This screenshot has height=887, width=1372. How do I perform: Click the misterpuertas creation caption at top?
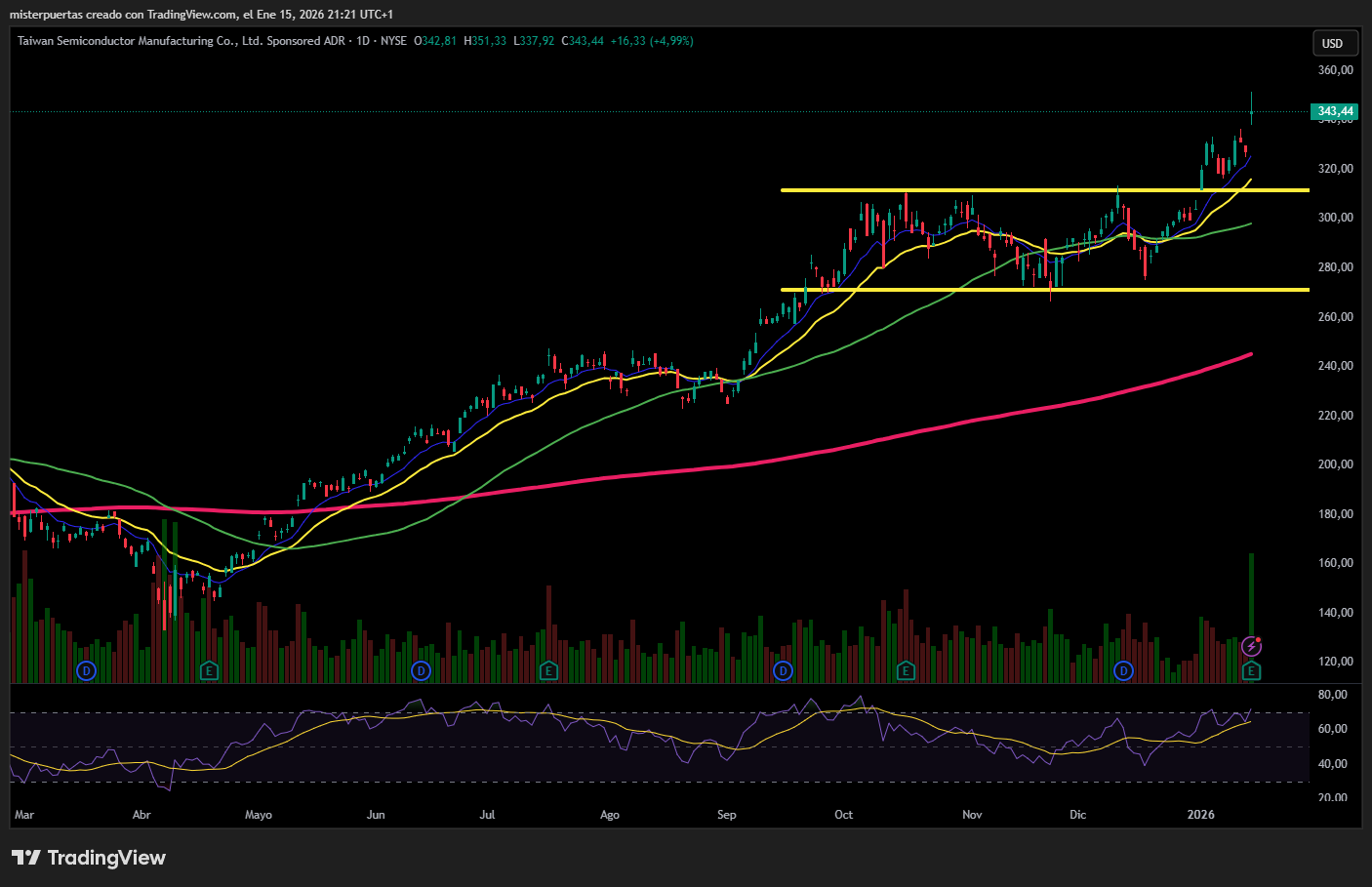(202, 15)
